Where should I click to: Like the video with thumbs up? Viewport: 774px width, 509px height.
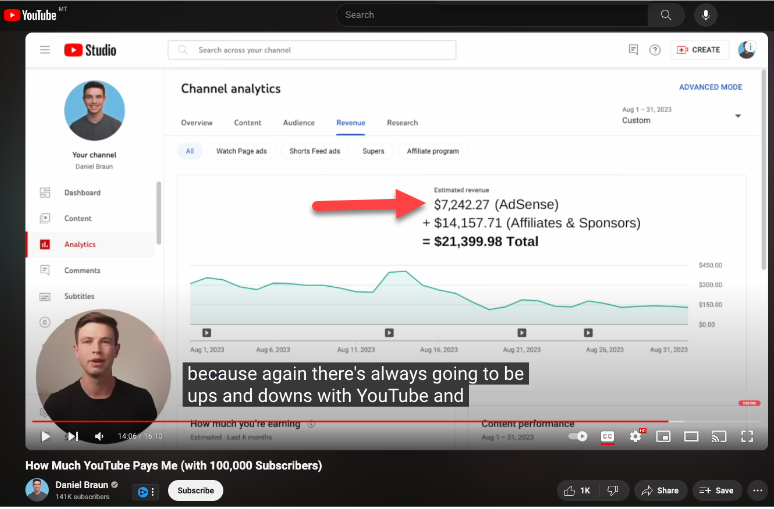(x=578, y=491)
